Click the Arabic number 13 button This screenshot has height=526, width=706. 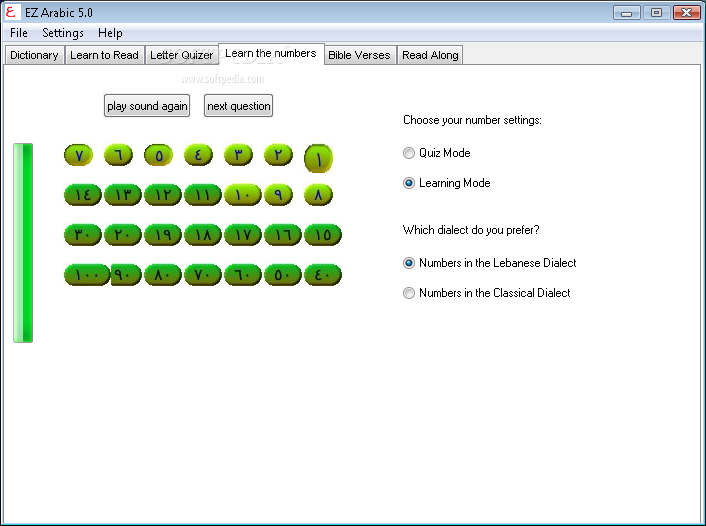[122, 195]
